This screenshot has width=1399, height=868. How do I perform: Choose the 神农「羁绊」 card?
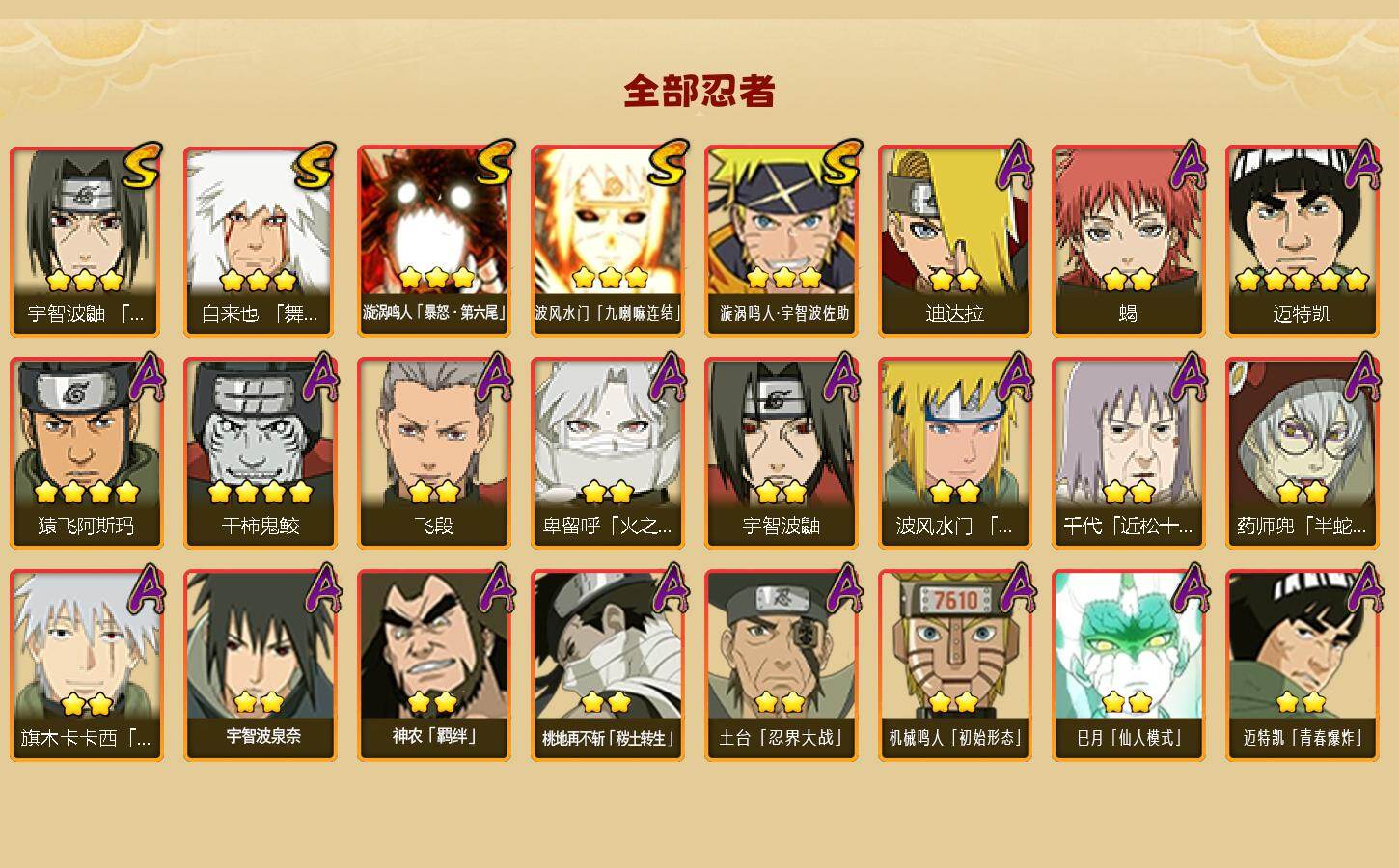point(433,665)
